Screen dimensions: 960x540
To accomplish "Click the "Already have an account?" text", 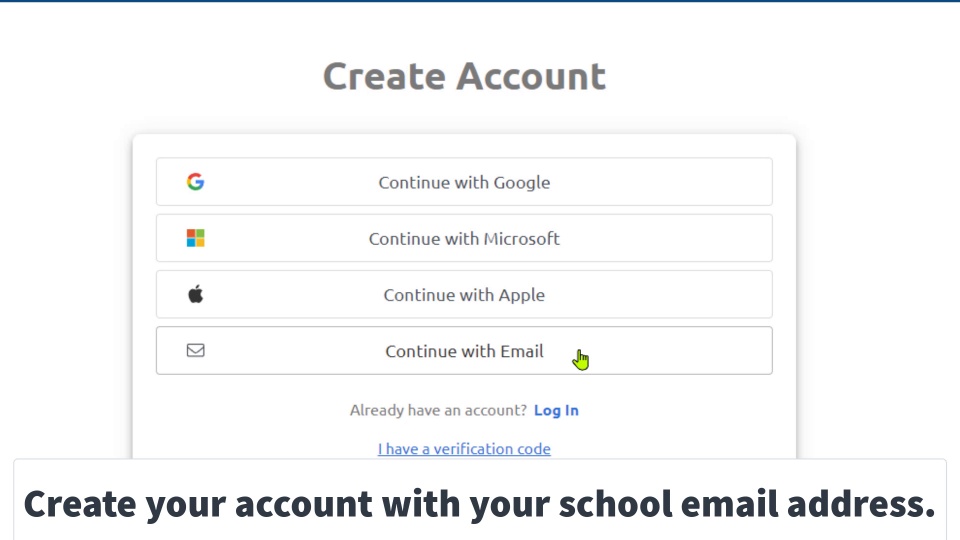I will (x=438, y=410).
